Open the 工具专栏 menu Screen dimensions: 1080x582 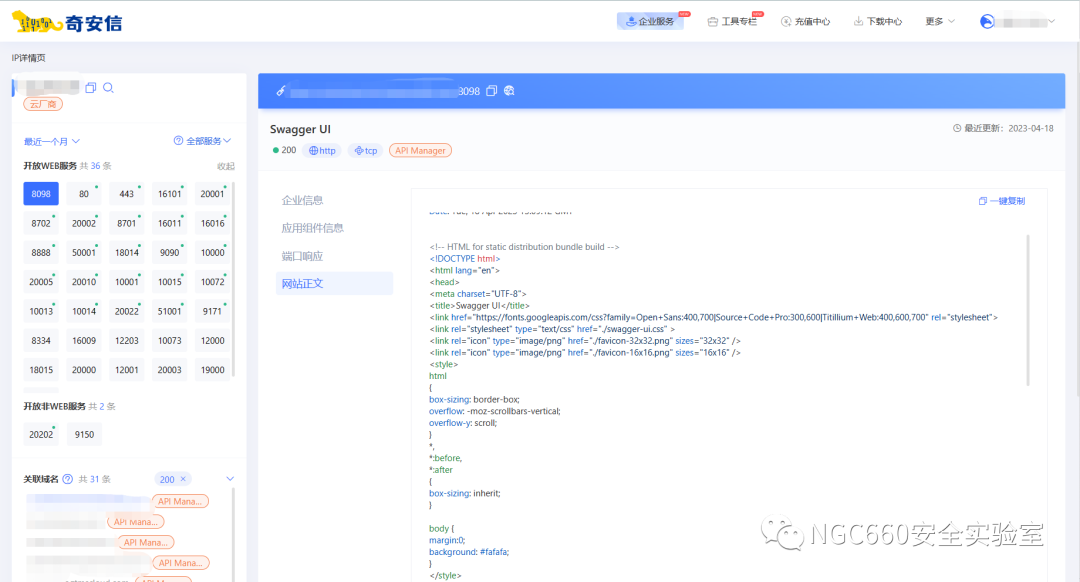[x=732, y=21]
